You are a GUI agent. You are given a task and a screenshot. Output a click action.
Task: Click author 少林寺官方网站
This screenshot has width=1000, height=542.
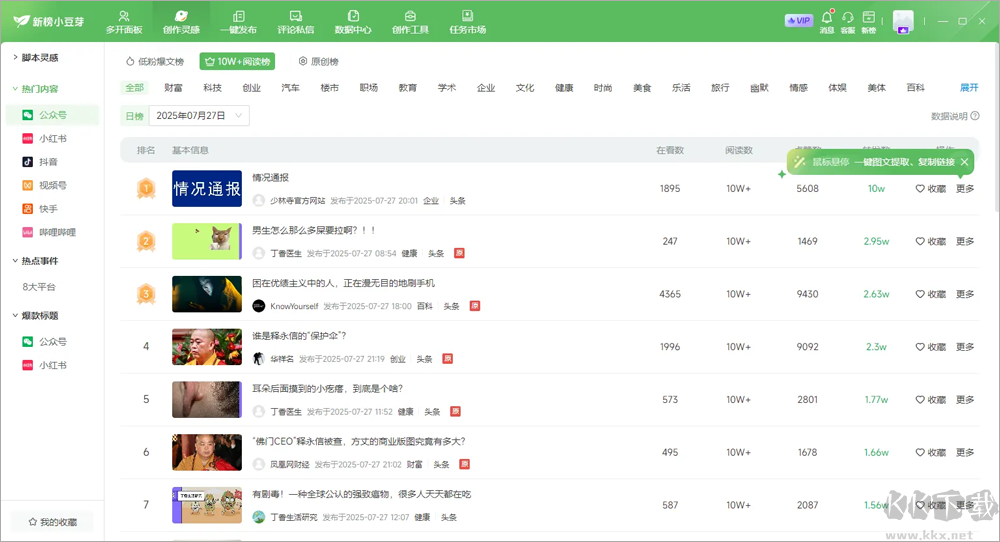coord(297,201)
